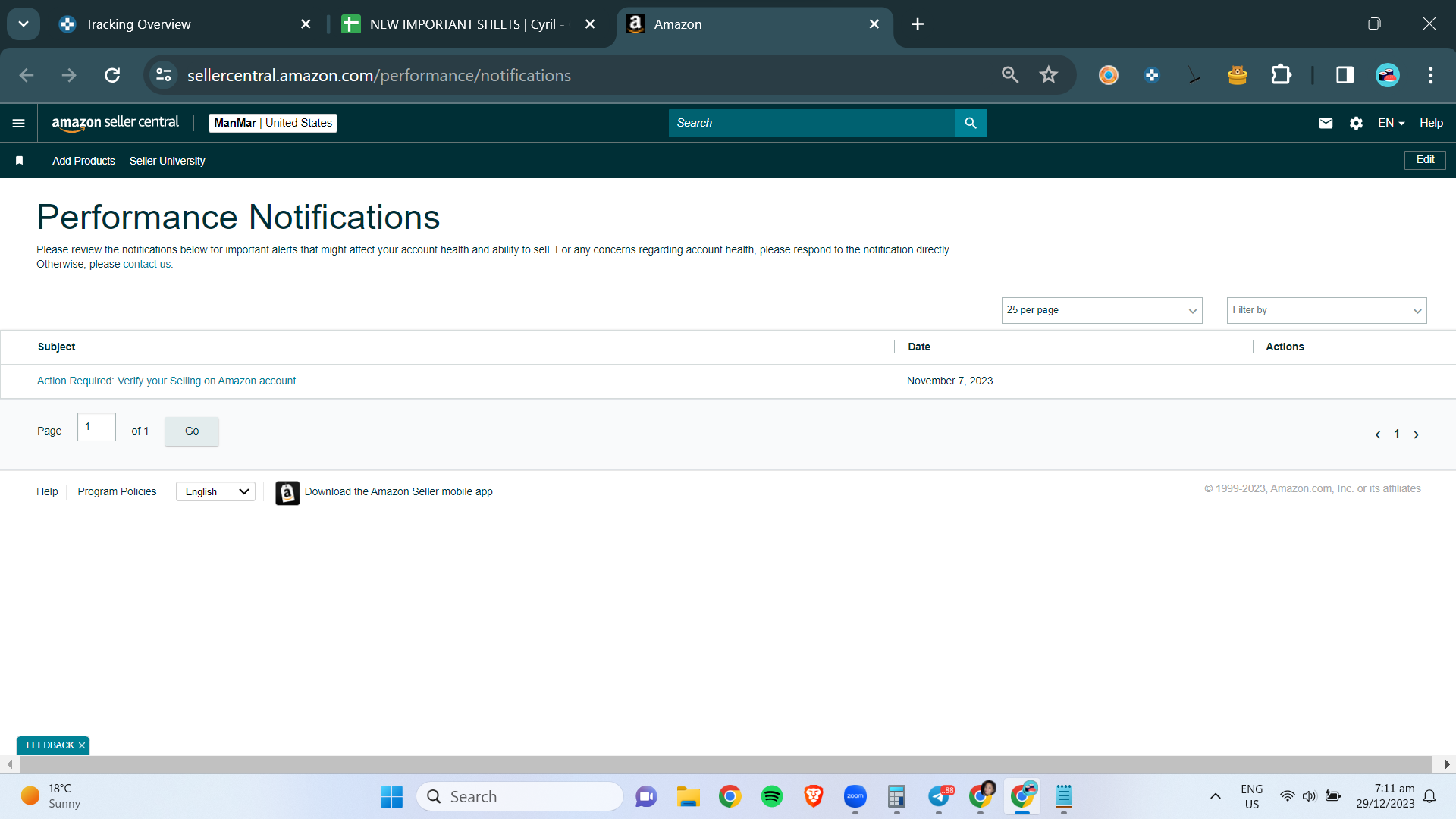Open the Help link in the footer
The image size is (1456, 819).
(47, 491)
